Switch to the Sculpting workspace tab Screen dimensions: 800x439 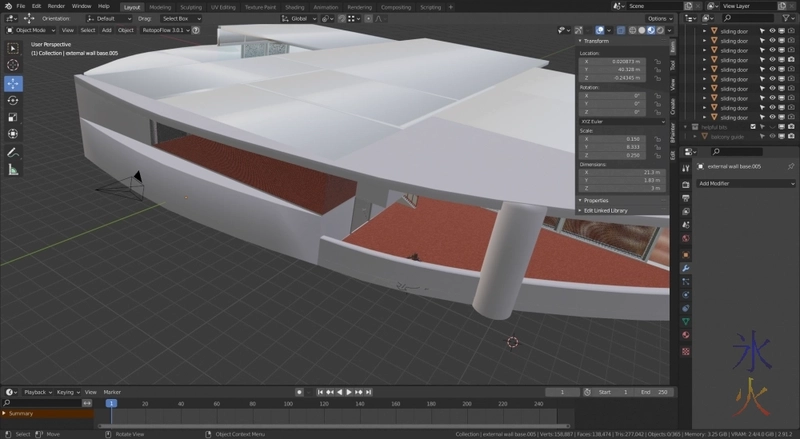[x=189, y=6]
